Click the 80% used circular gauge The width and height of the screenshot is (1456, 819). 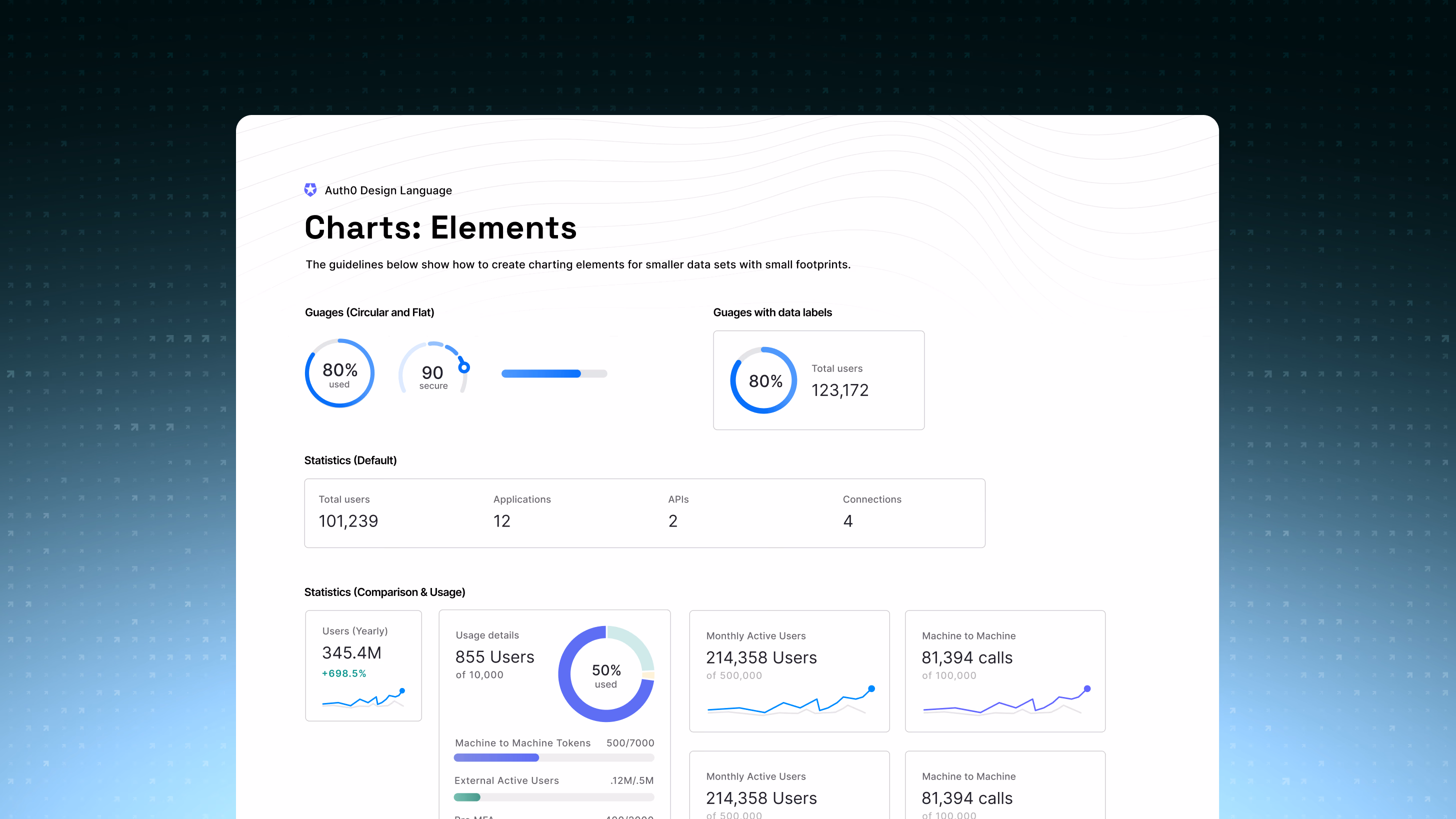(339, 373)
